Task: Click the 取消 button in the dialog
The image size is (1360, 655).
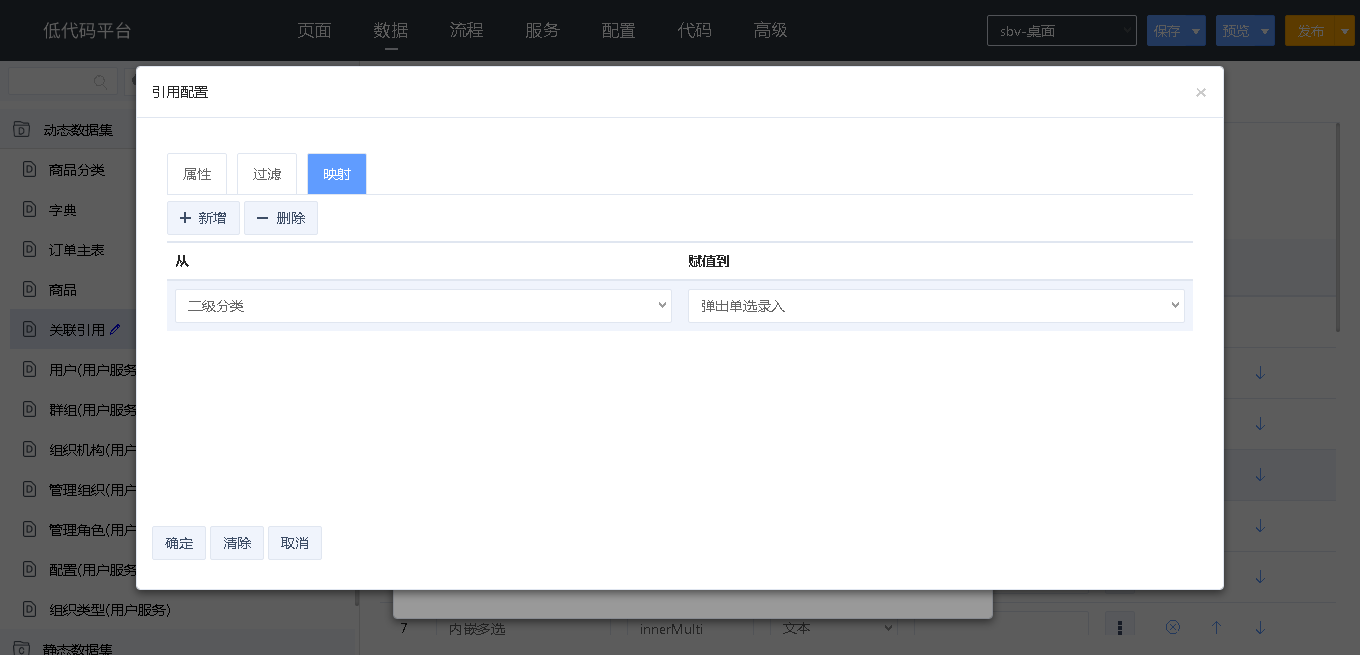Action: click(295, 543)
